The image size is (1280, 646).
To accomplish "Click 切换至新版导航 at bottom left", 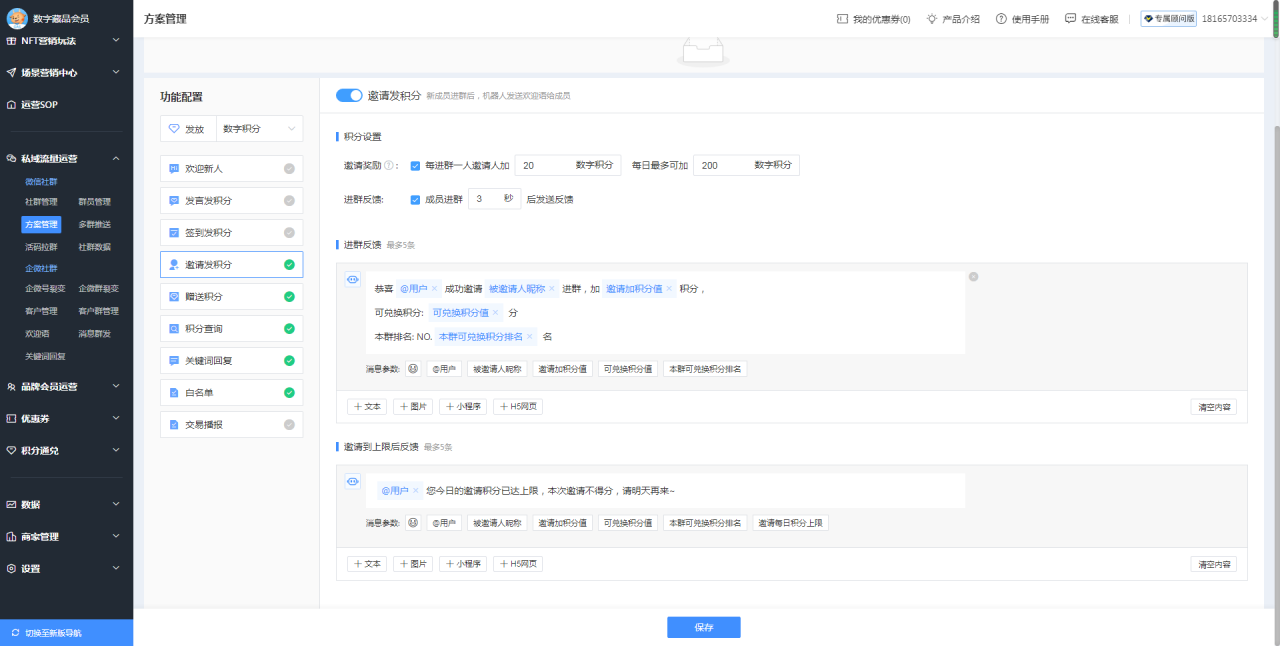I will [66, 632].
